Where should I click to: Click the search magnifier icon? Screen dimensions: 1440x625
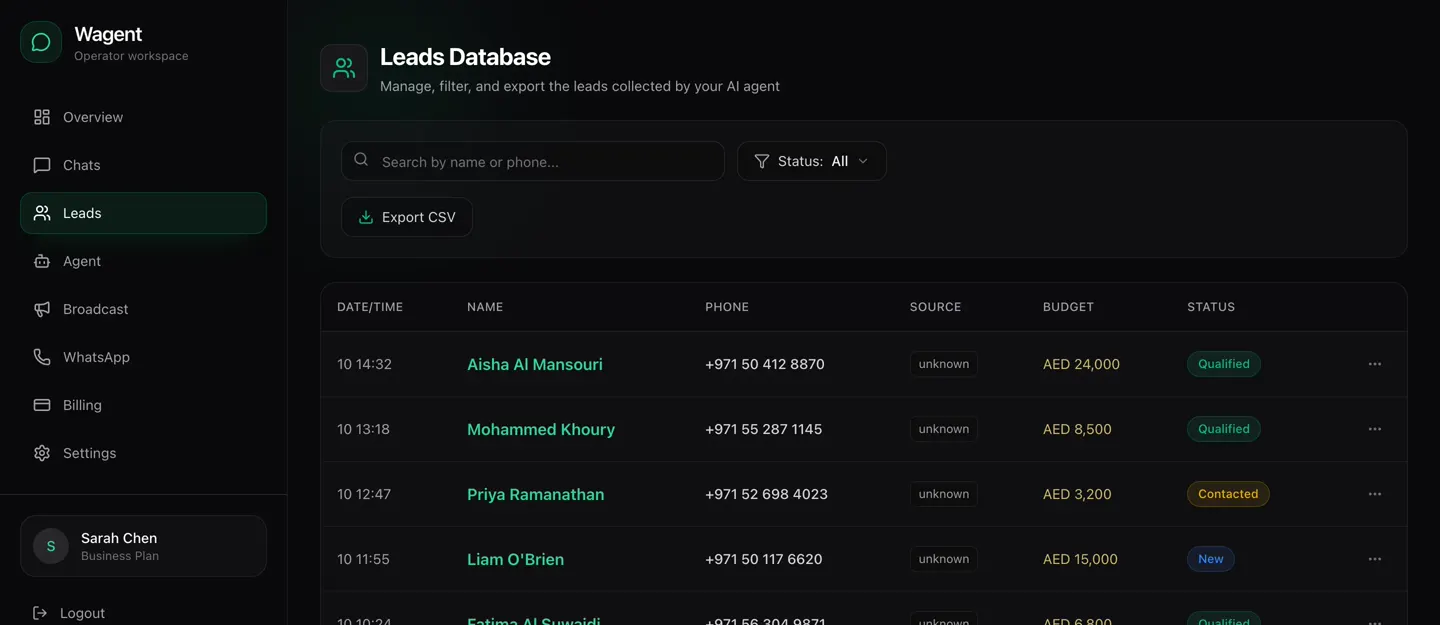click(362, 160)
